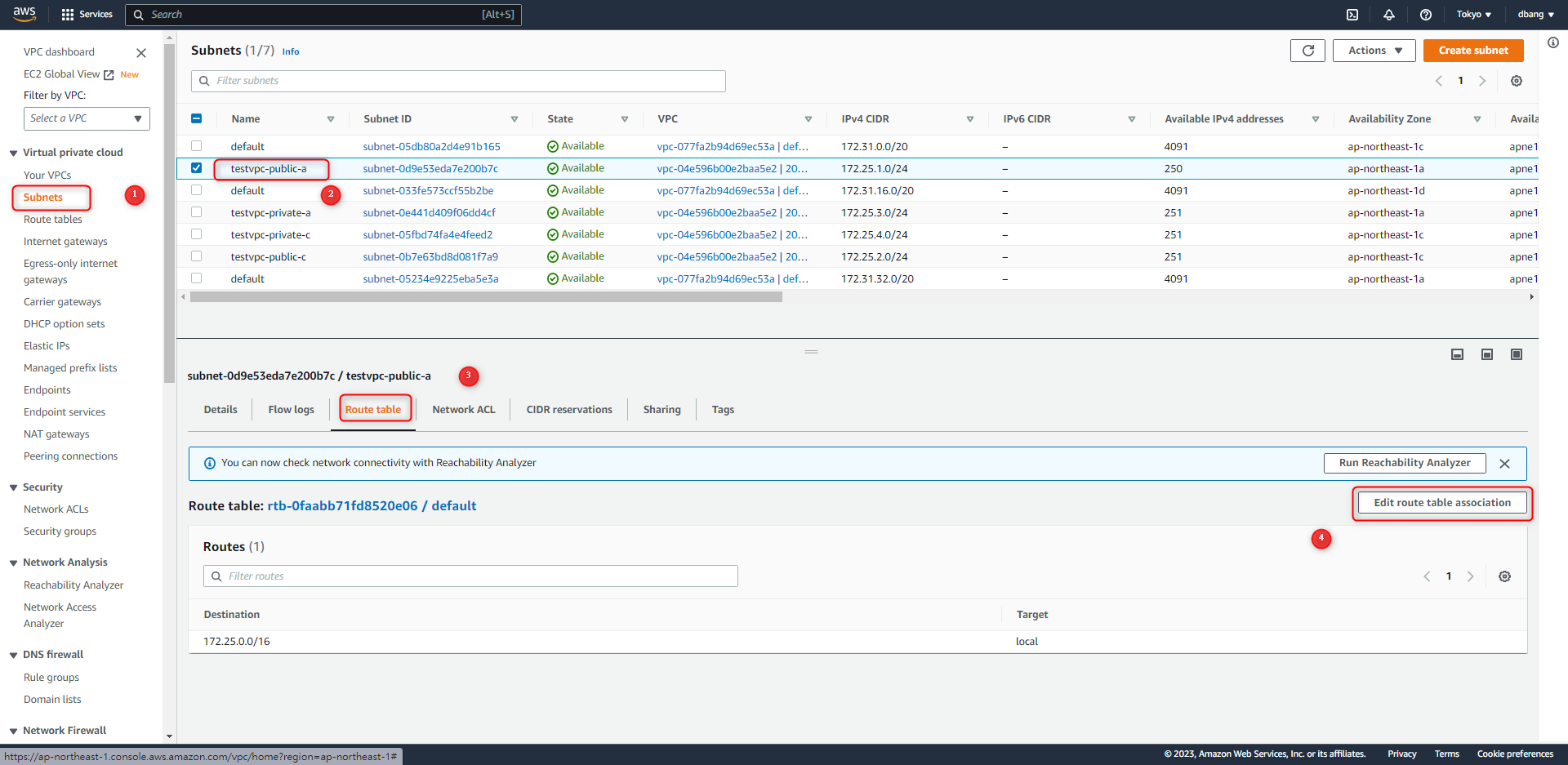Screen dimensions: 1568x765
Task: Click Create subnet button
Action: (1473, 51)
